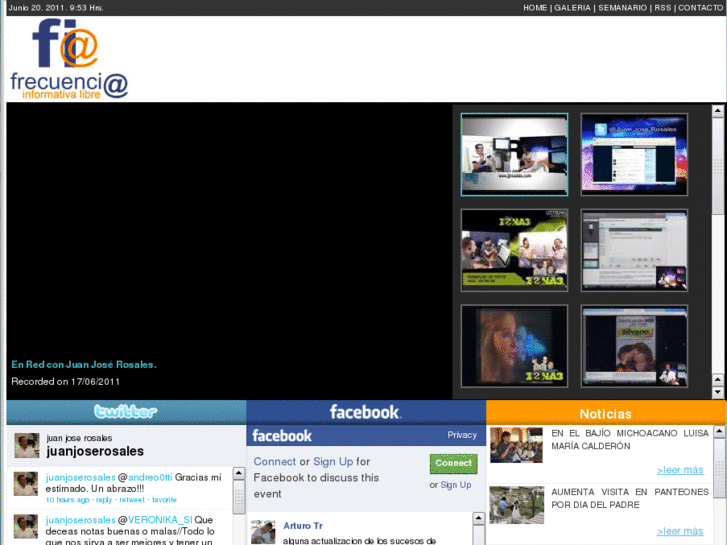Click the Connect text link in Facebook
The width and height of the screenshot is (727, 545).
(274, 462)
